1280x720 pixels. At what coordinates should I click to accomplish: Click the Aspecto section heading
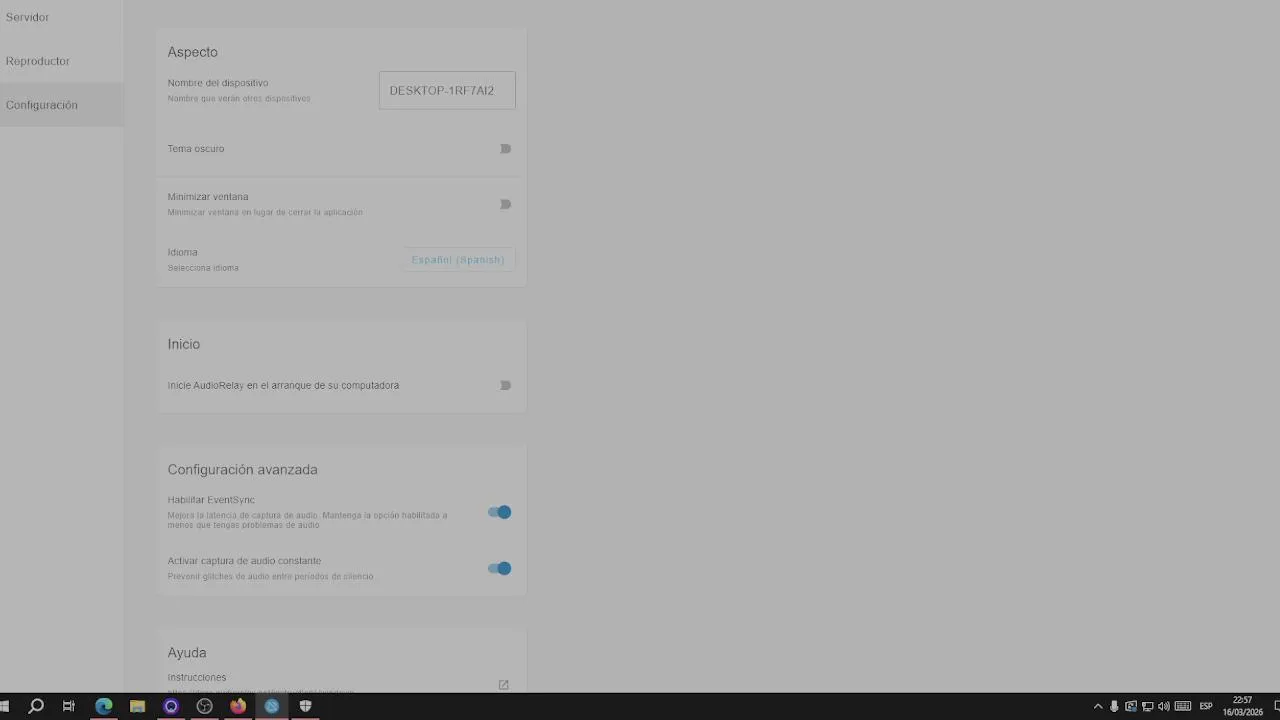(x=192, y=52)
